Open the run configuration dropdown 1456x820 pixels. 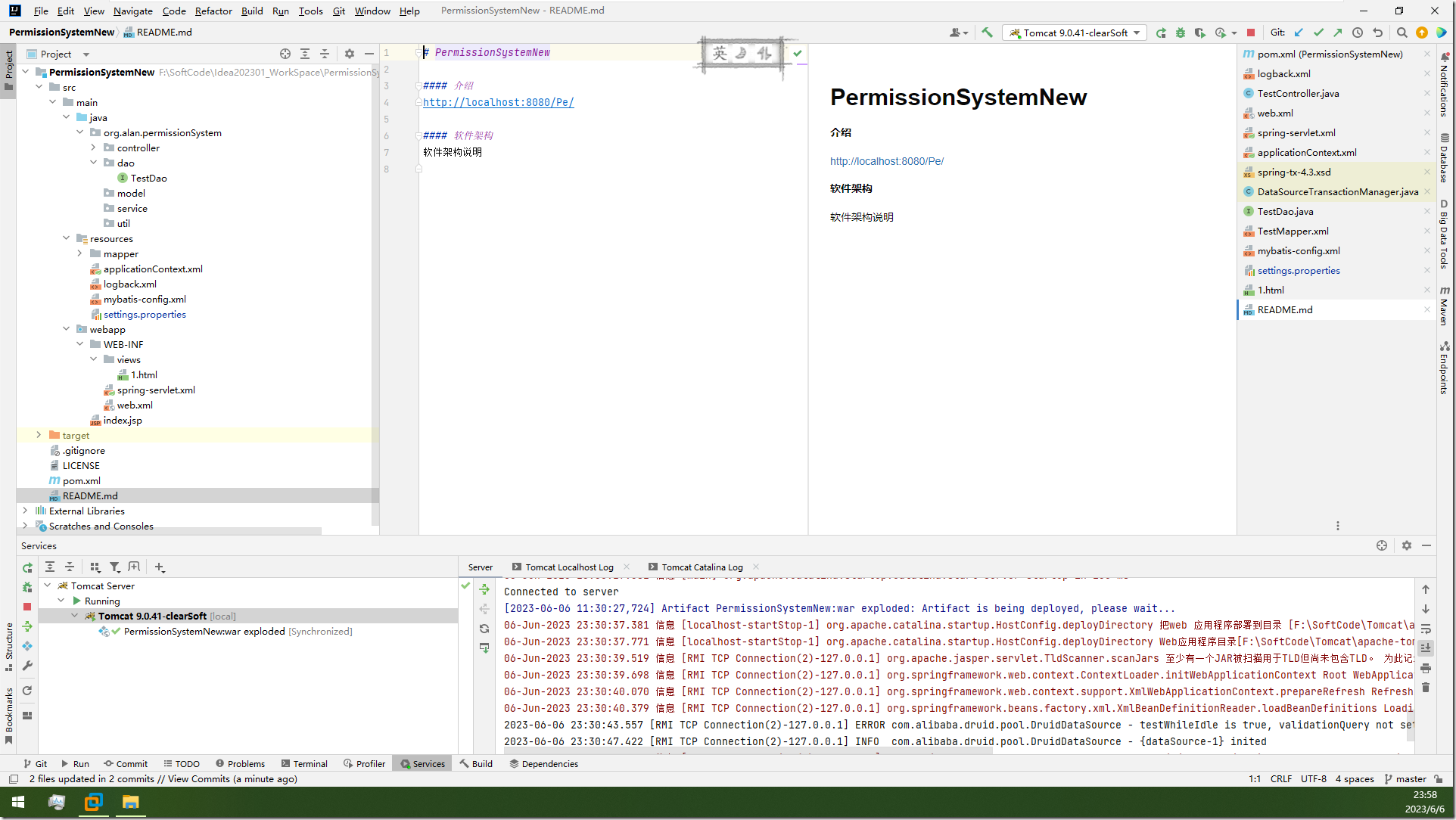tap(1075, 33)
